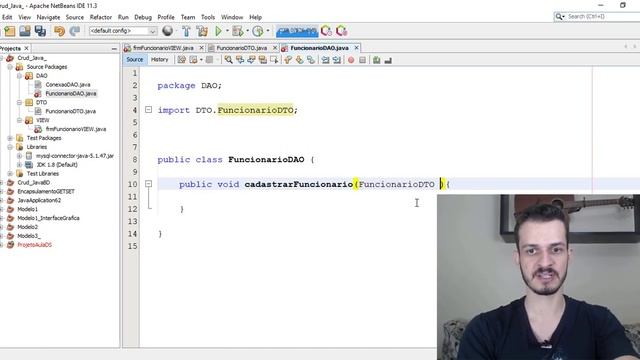Toggle Highlight Search in the editor toolbar
The width and height of the screenshot is (640, 360).
(263, 60)
